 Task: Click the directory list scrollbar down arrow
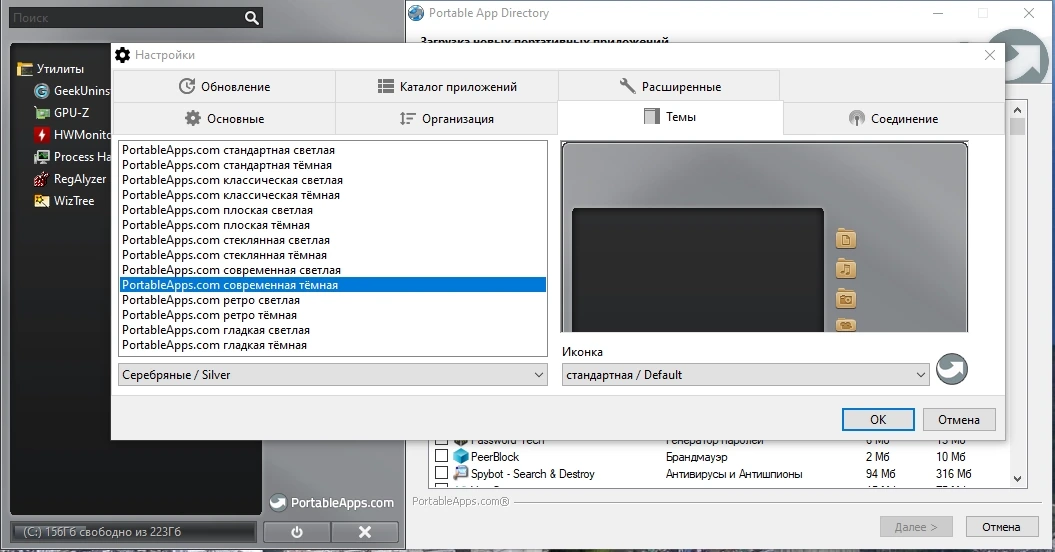click(1017, 479)
